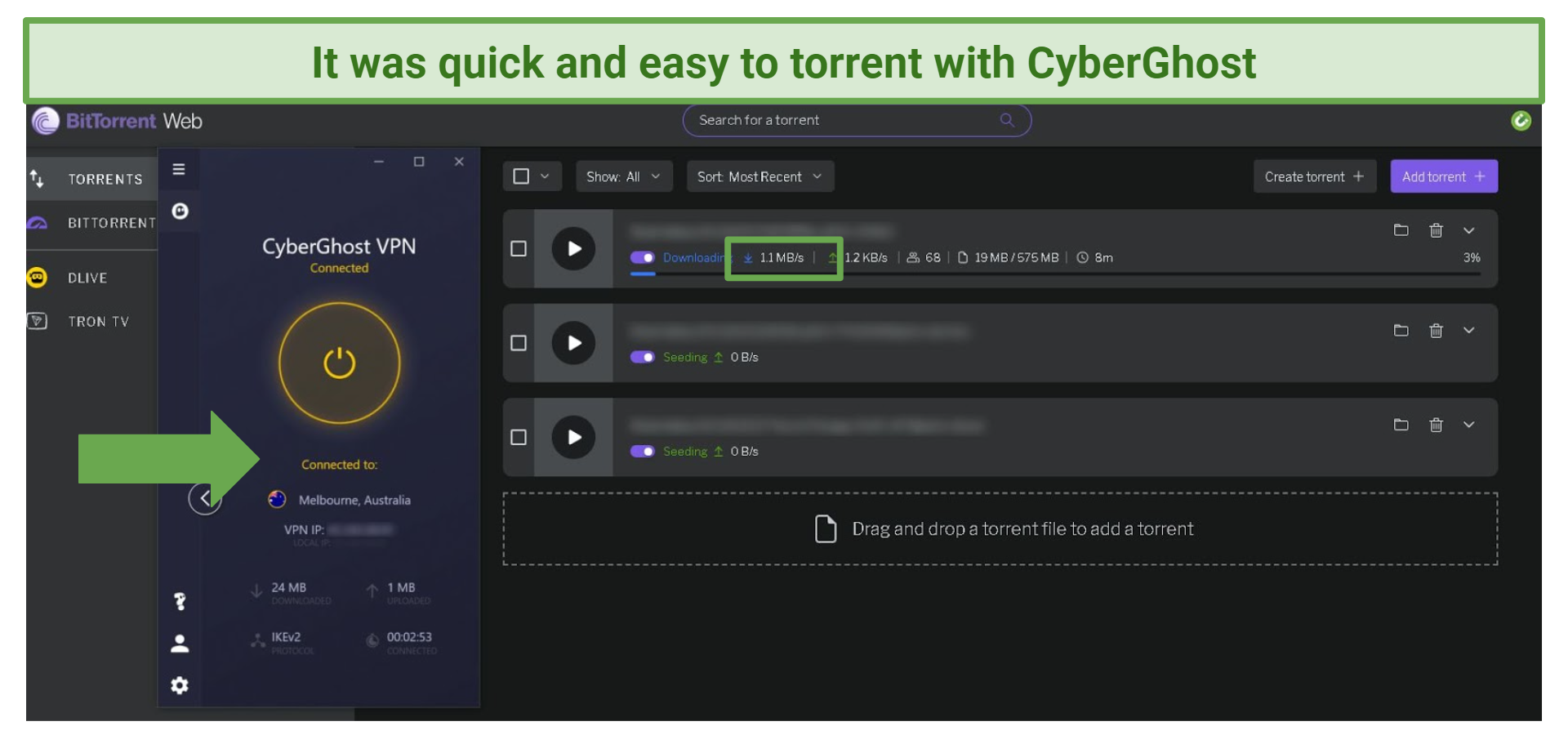Click the 24 MB downloaded value
1568x735 pixels.
tap(289, 587)
